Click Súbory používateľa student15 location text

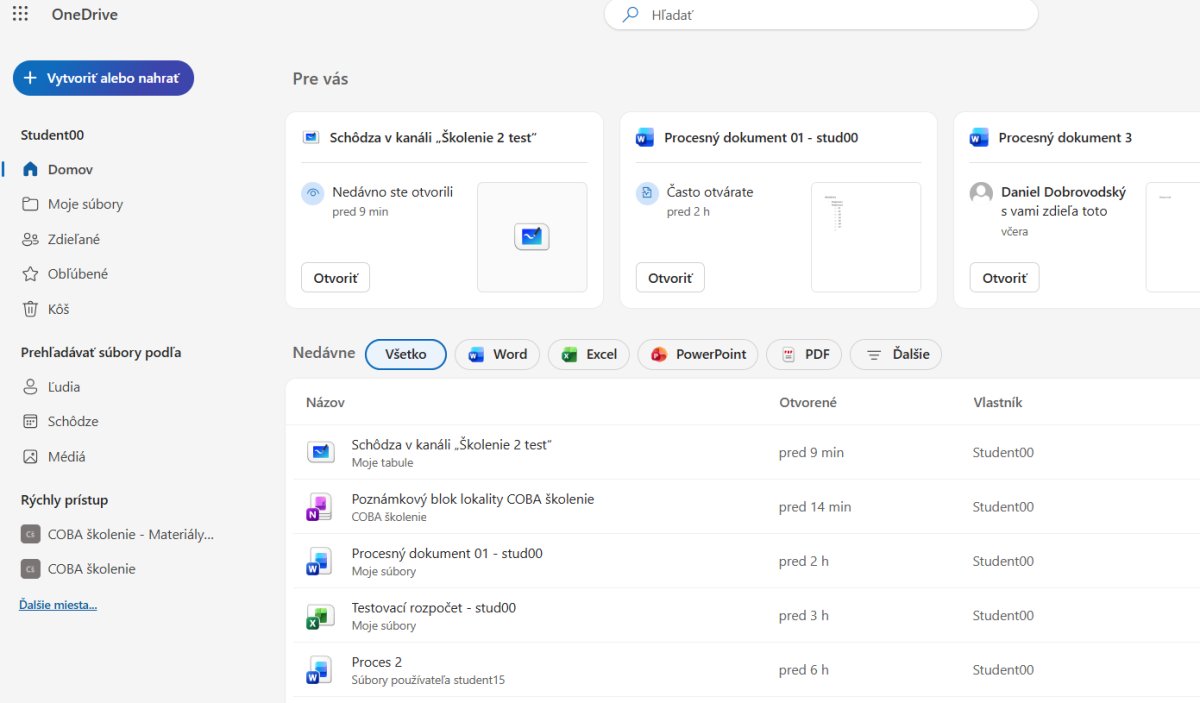pos(428,681)
